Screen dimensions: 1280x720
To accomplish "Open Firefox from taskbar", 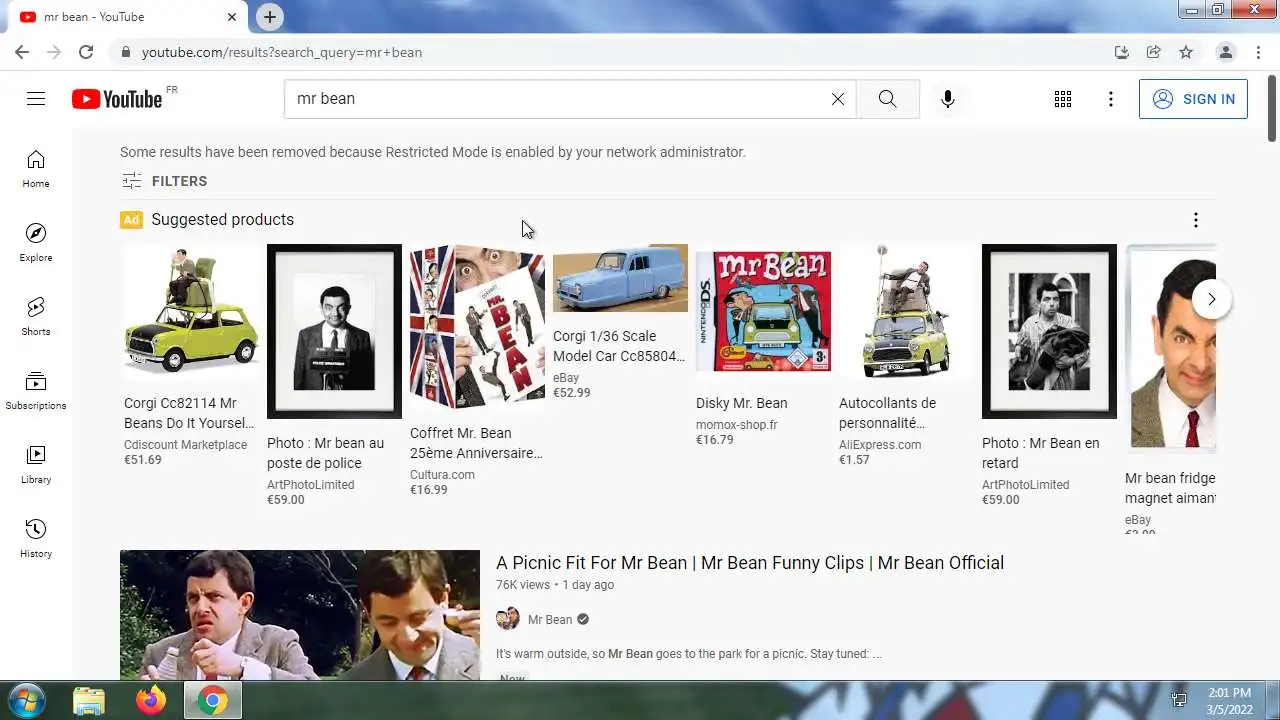I will click(x=151, y=701).
